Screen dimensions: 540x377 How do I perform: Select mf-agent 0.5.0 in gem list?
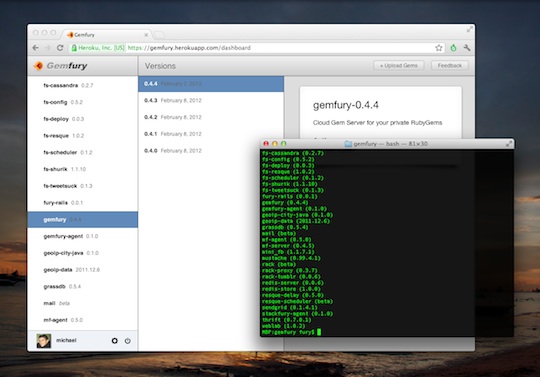click(83, 320)
